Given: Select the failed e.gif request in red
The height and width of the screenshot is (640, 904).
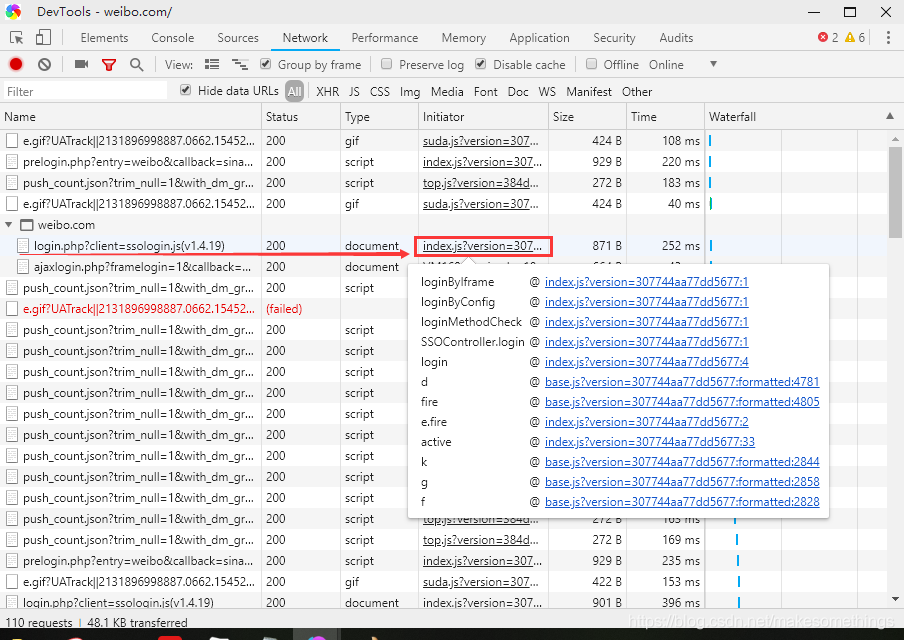Looking at the screenshot, I should coord(138,309).
